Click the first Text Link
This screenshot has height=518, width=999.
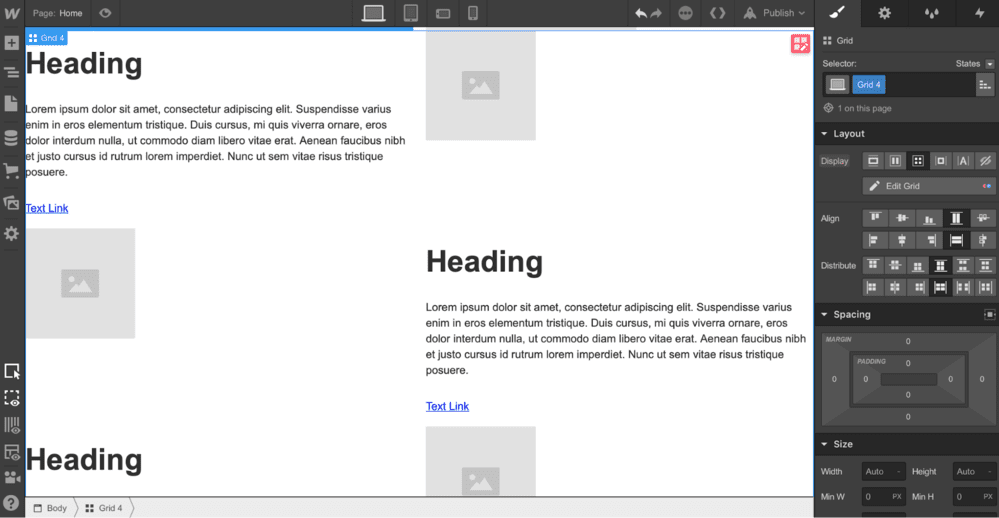point(47,208)
